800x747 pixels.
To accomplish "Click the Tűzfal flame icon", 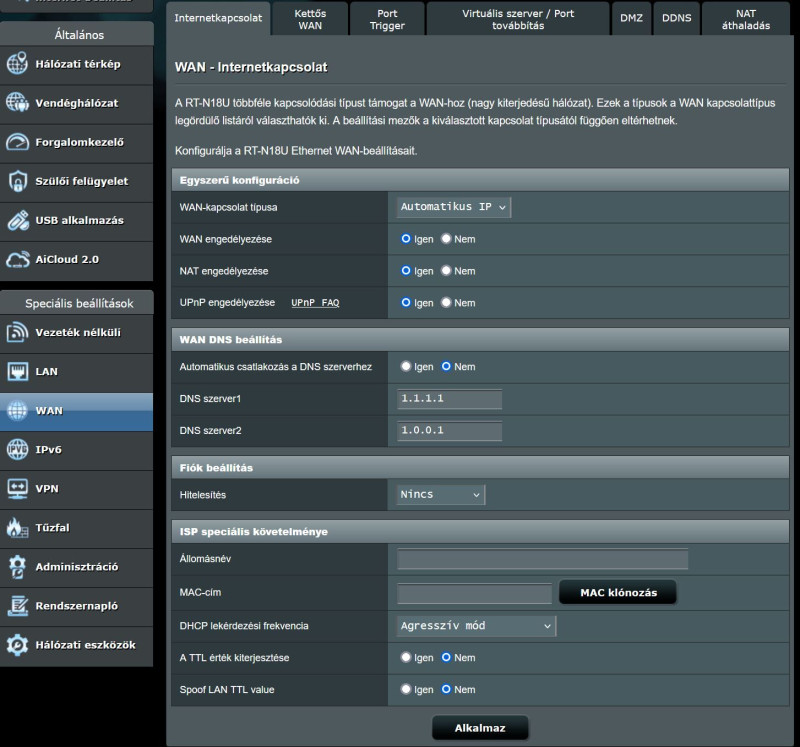I will [18, 527].
